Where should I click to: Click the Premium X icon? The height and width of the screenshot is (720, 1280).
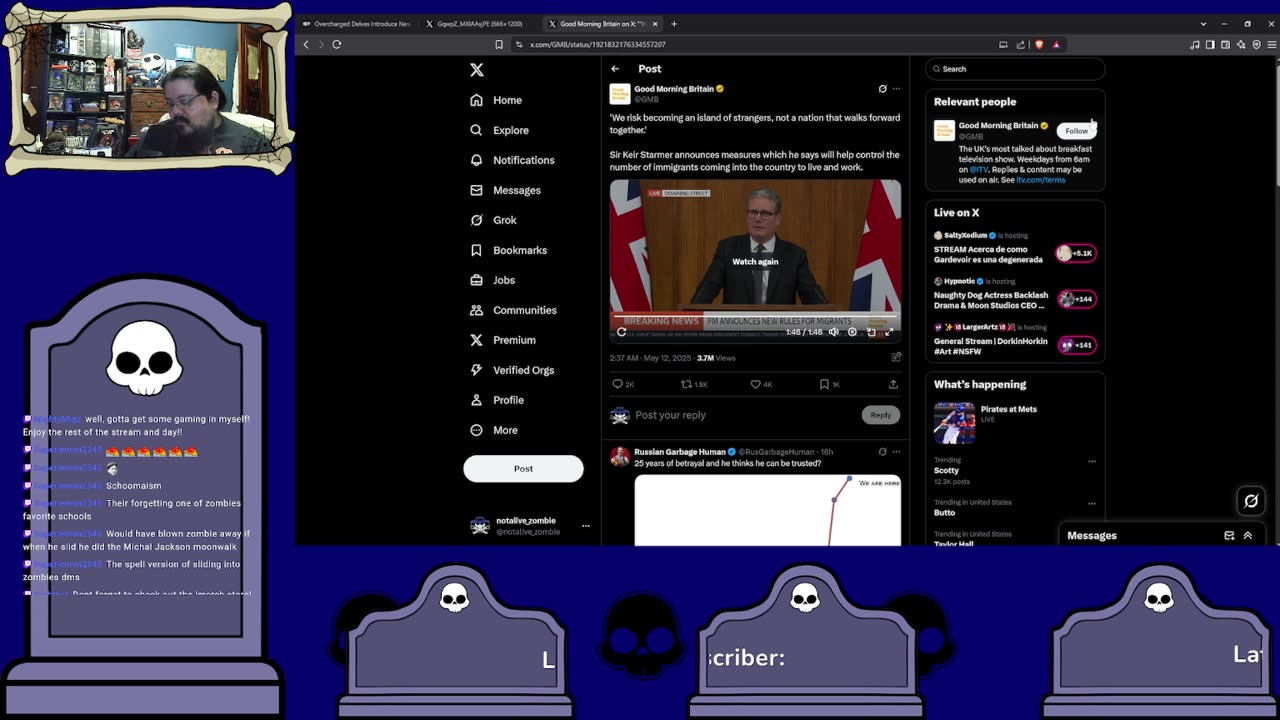point(476,340)
